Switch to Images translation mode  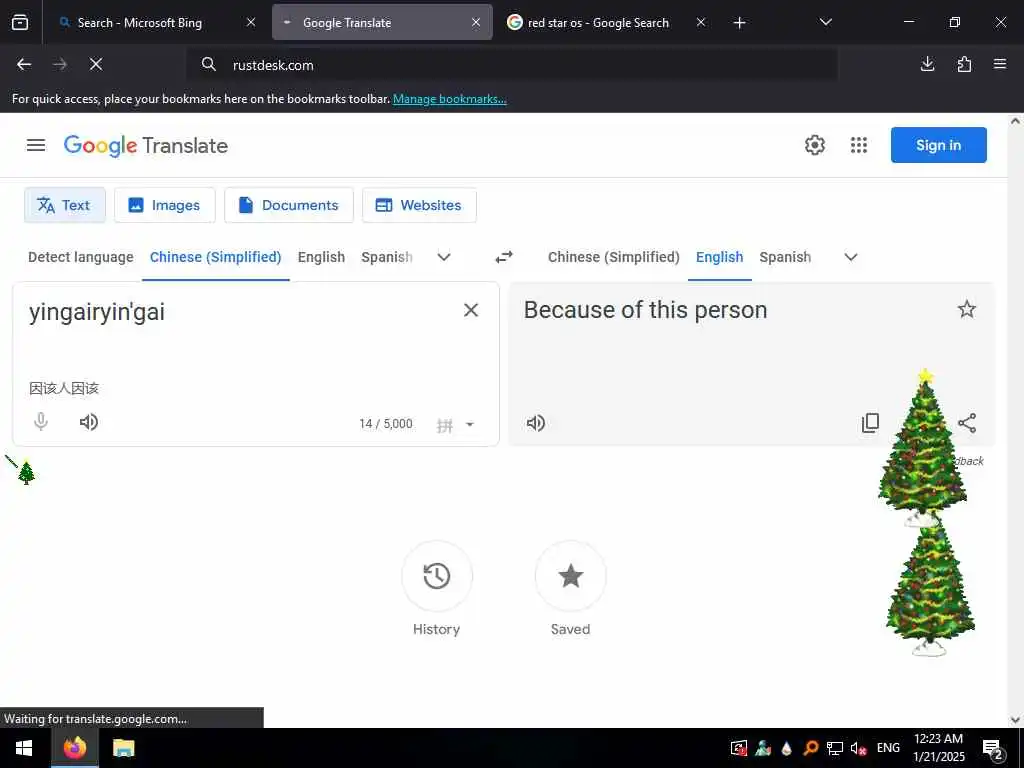165,205
